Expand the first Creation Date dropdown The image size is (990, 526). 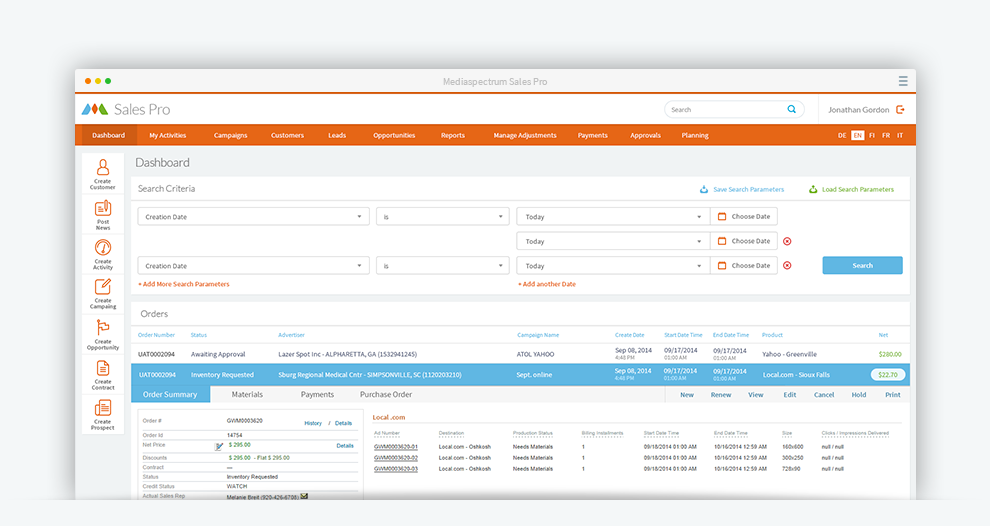click(253, 217)
